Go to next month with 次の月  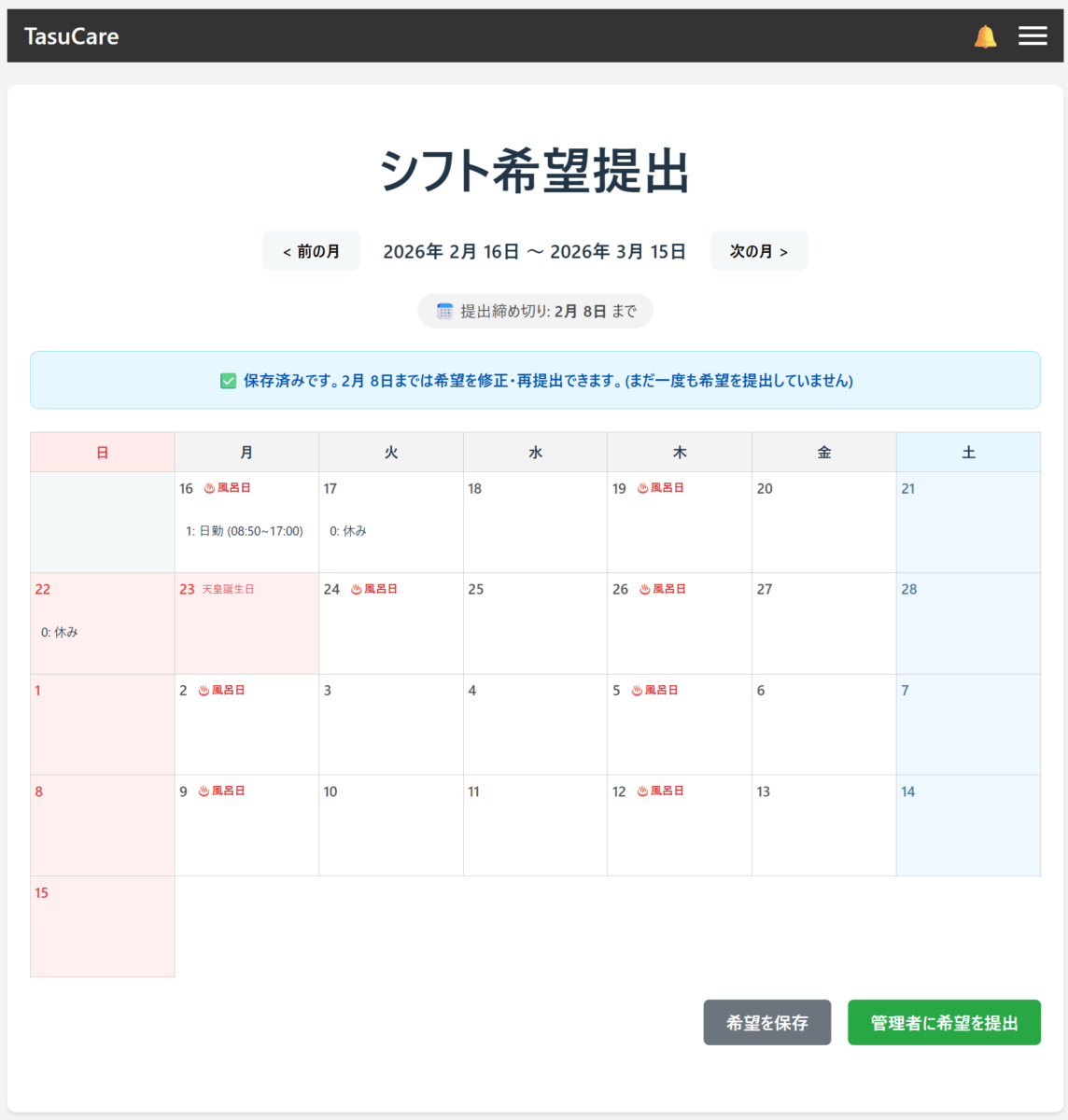[x=758, y=251]
